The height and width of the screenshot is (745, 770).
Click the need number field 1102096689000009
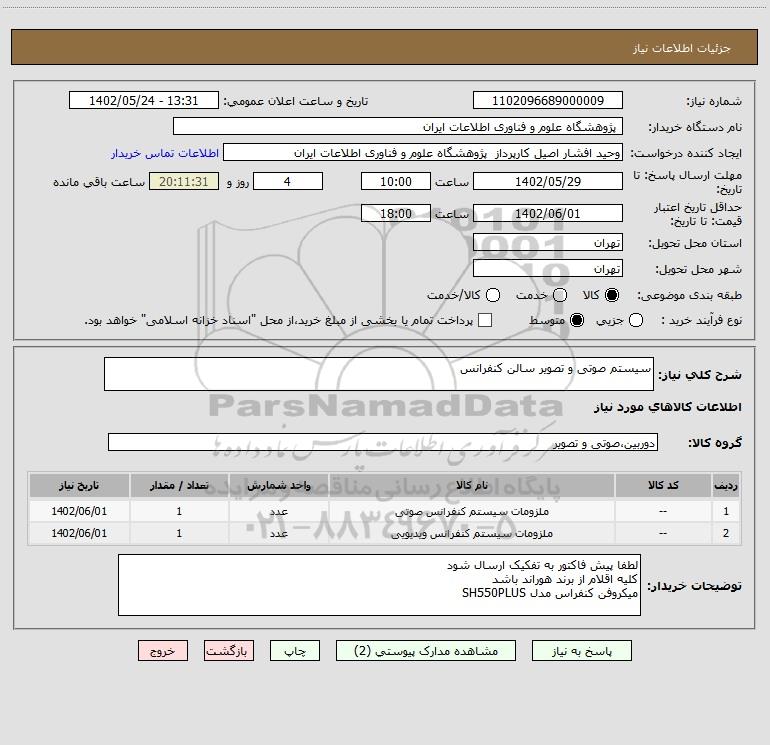click(548, 100)
